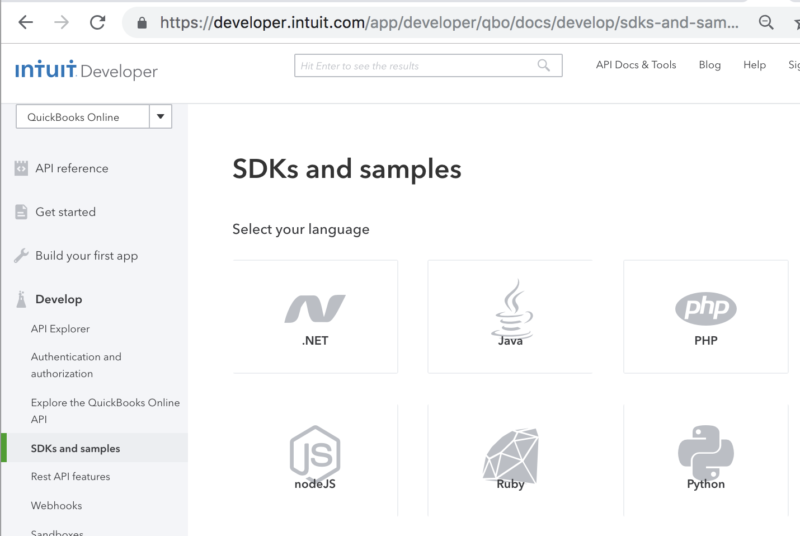Collapse the Develop section
Image resolution: width=800 pixels, height=536 pixels.
click(x=59, y=299)
